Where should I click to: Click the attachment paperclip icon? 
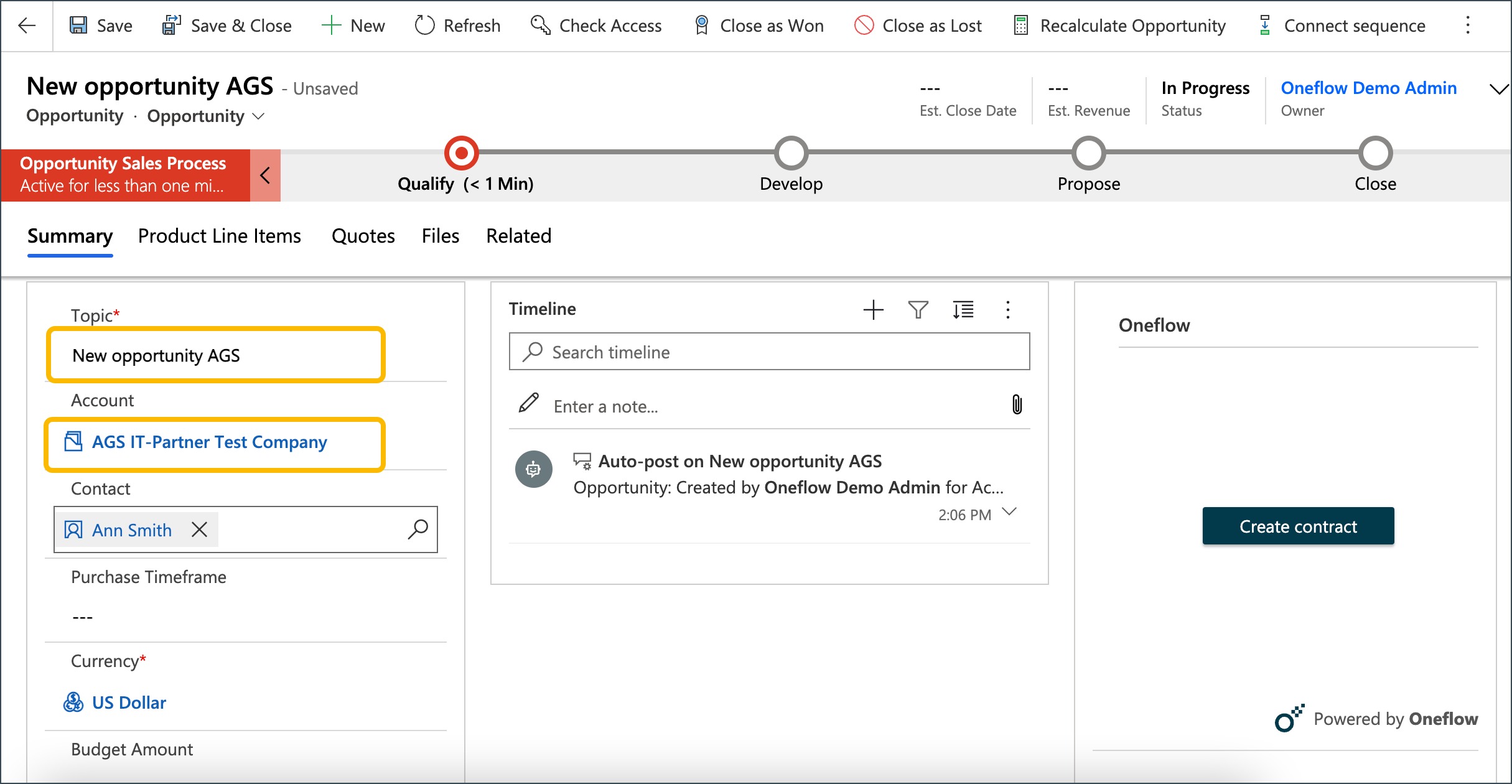[1017, 405]
